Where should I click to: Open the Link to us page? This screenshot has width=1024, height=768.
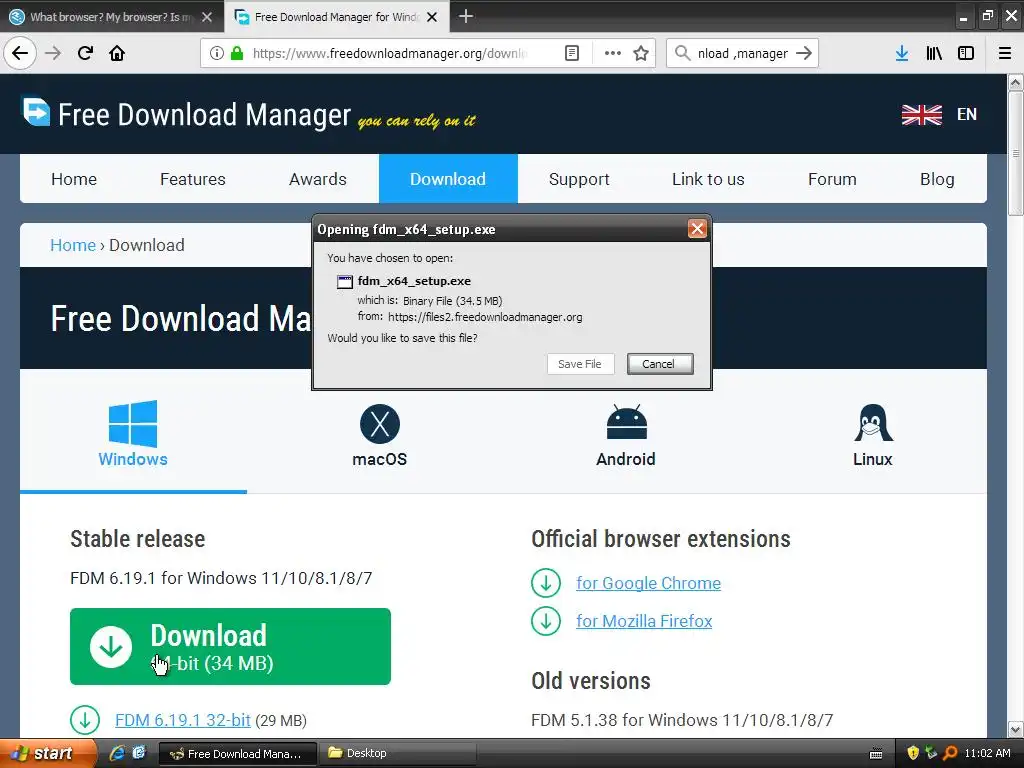(709, 179)
